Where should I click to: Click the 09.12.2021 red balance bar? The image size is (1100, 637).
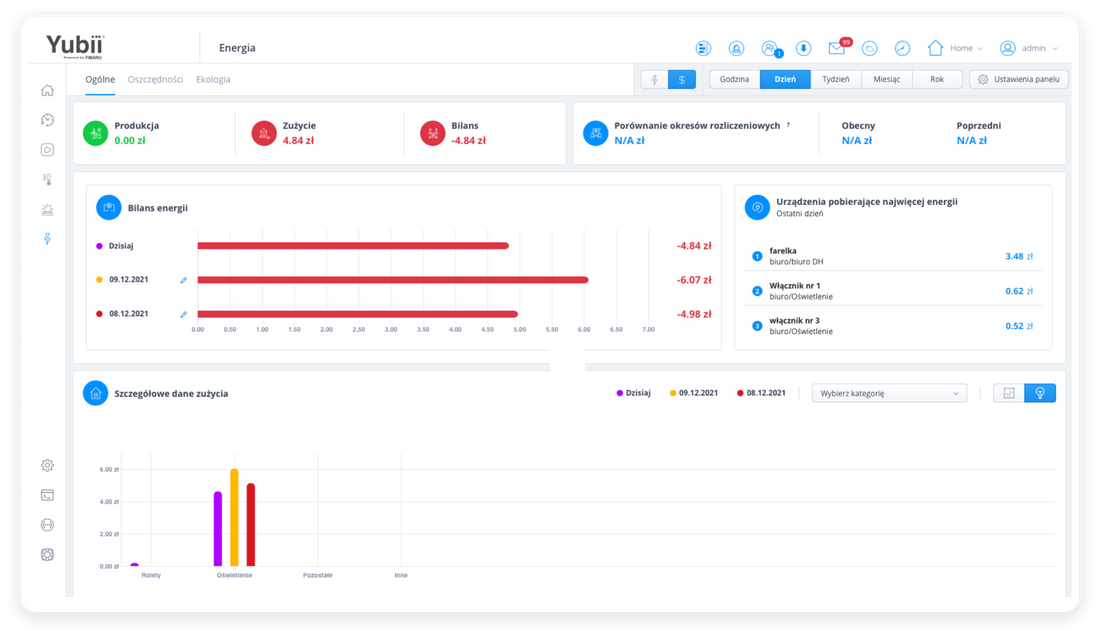click(393, 280)
